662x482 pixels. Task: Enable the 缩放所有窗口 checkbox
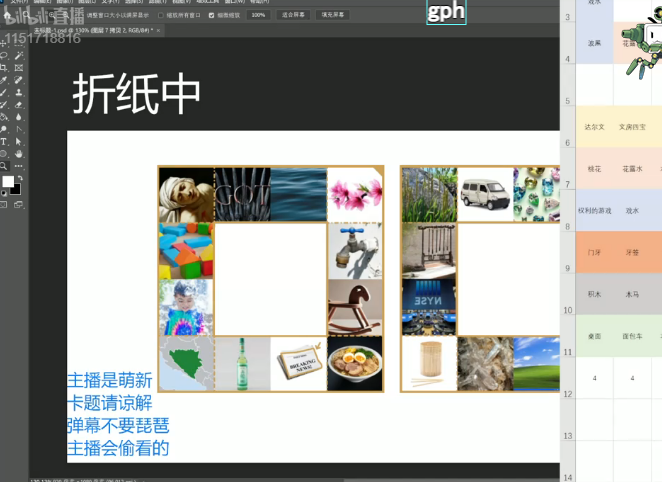[162, 15]
